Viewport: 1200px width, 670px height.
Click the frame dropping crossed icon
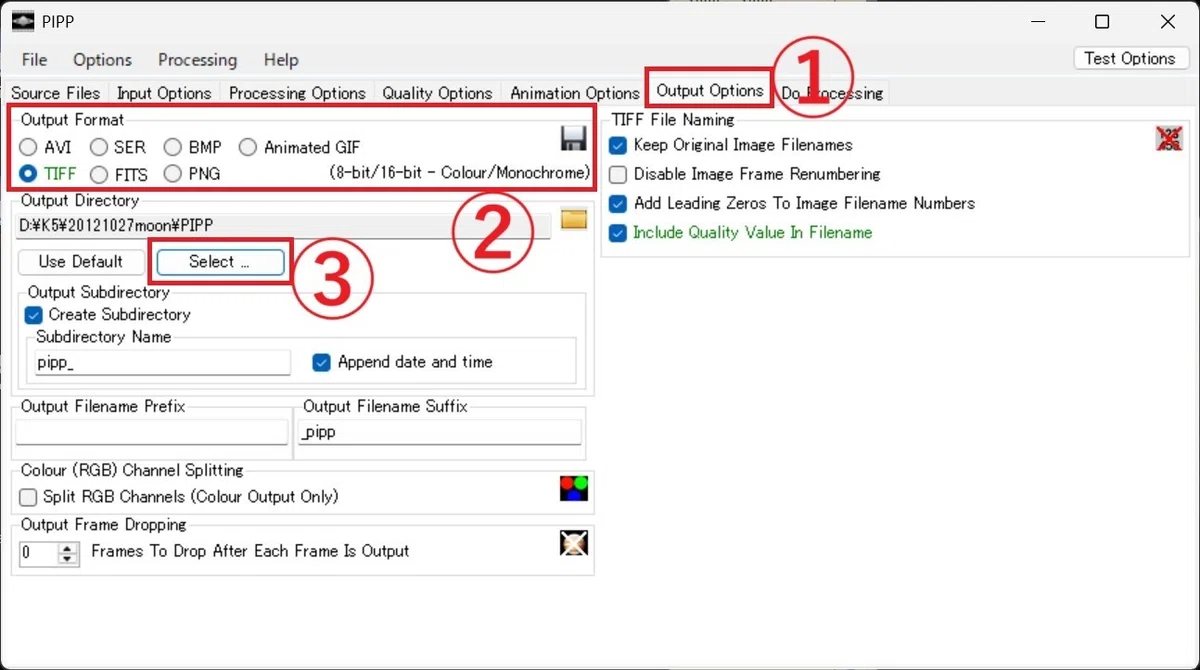(x=574, y=543)
